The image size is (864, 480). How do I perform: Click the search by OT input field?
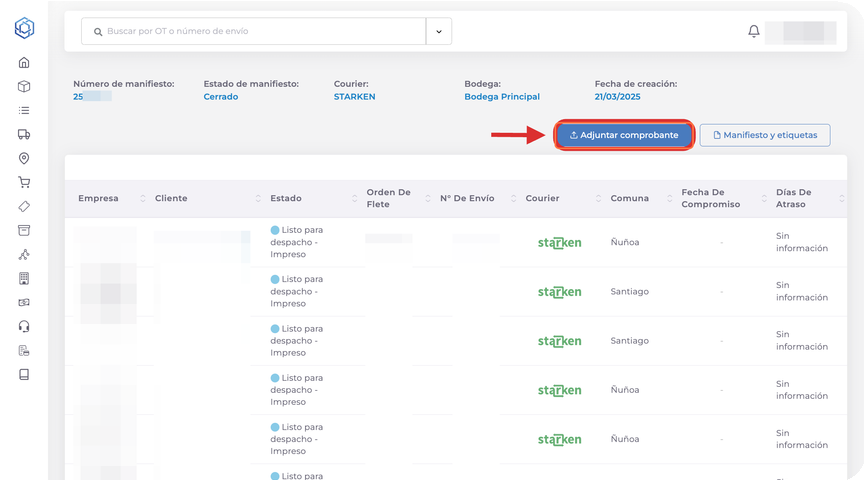coord(260,32)
